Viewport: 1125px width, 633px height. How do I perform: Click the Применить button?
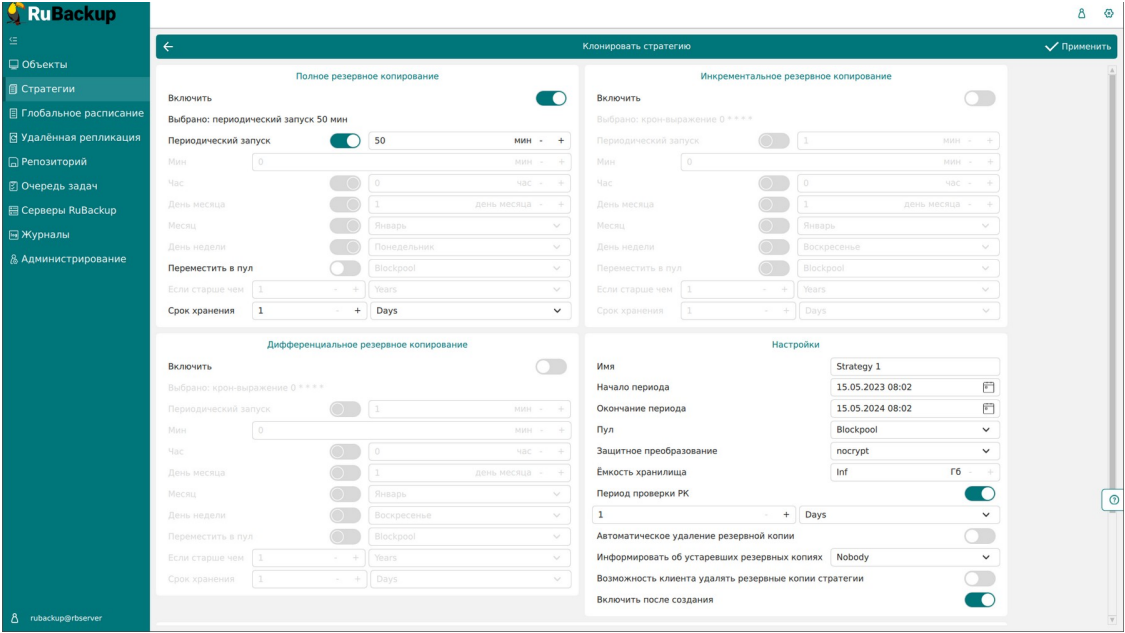(x=1078, y=47)
